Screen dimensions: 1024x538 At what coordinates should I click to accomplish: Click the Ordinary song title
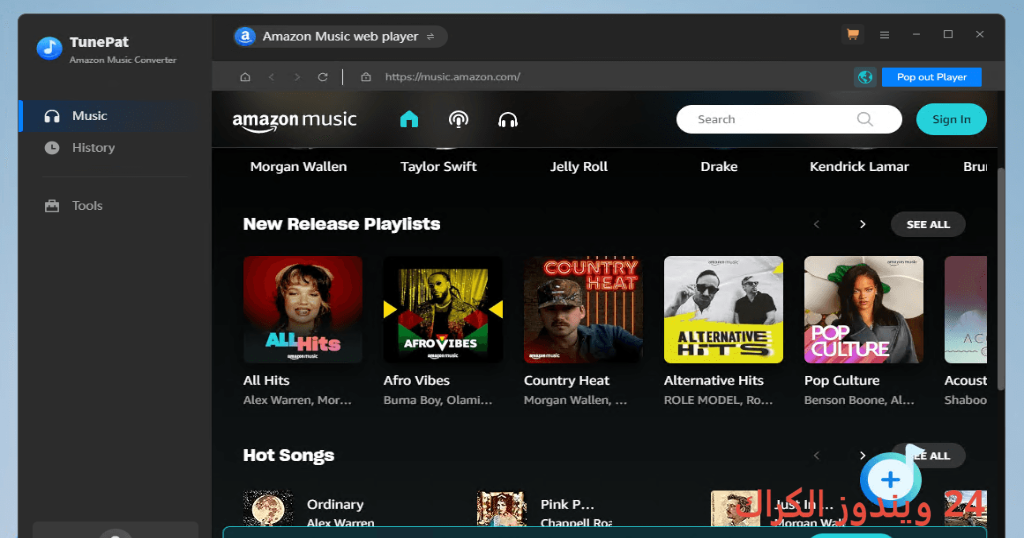coord(335,505)
